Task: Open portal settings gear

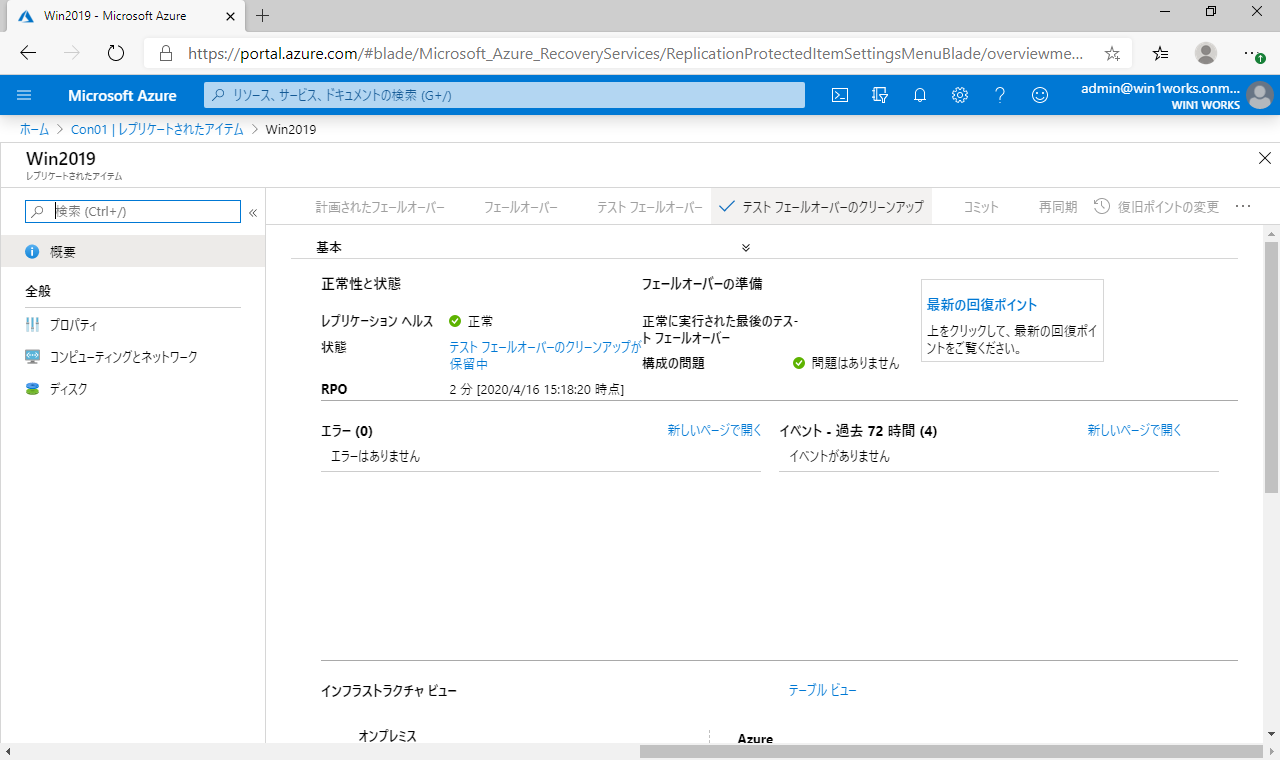Action: tap(960, 95)
